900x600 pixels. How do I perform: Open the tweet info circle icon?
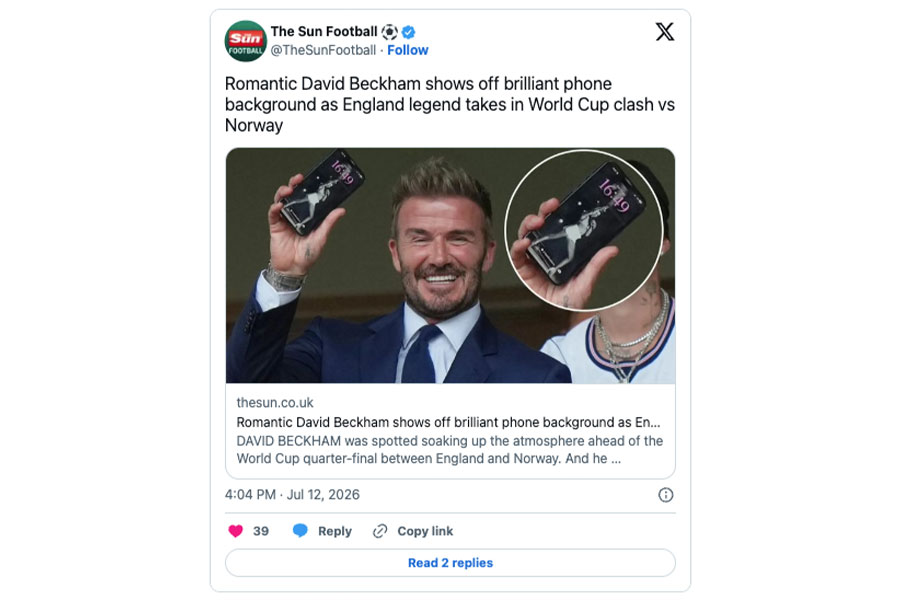(x=665, y=495)
